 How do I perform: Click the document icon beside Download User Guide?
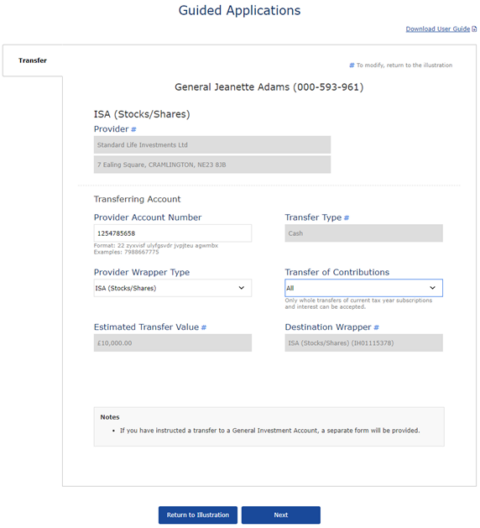tap(474, 29)
